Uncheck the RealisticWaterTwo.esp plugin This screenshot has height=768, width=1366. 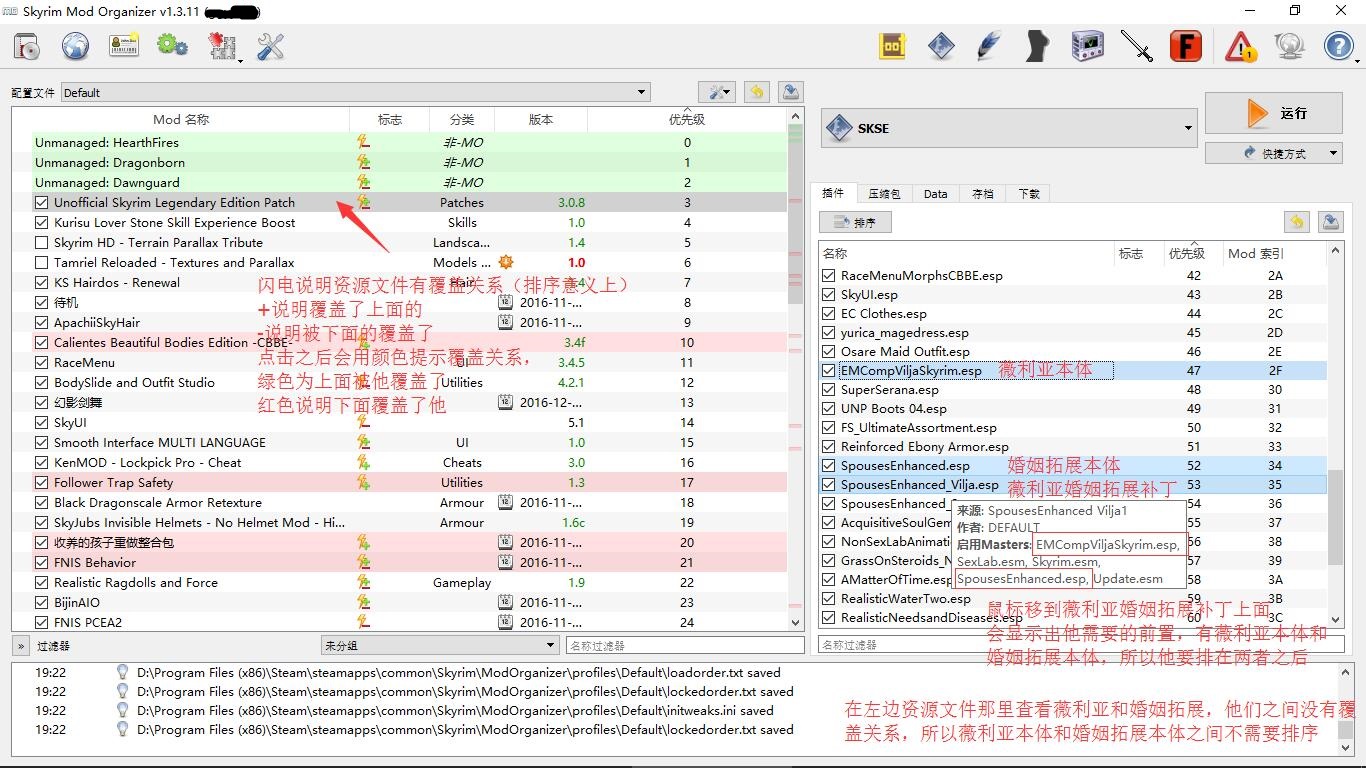point(828,599)
